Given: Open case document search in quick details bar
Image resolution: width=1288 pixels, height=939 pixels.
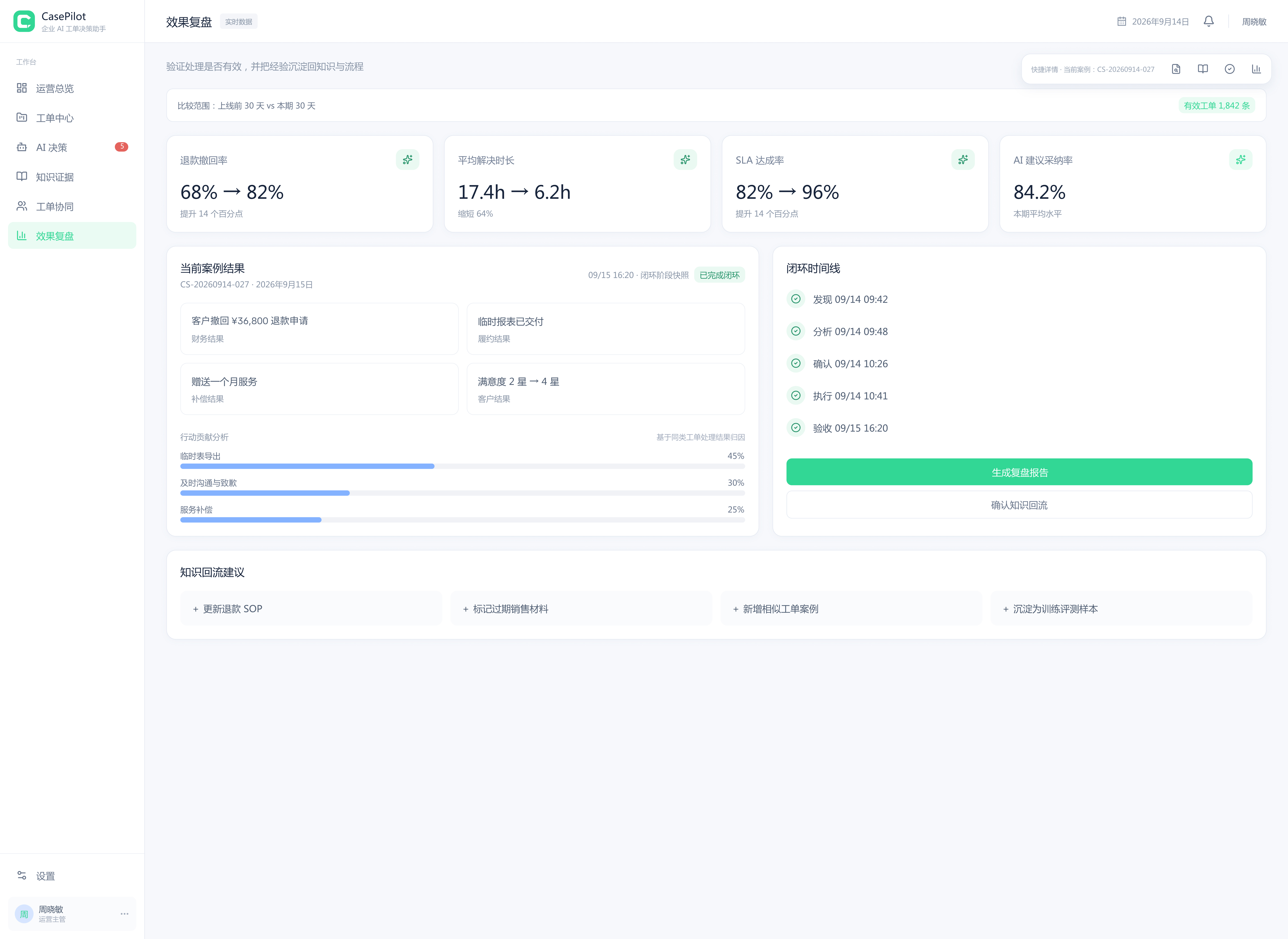Looking at the screenshot, I should click(x=1176, y=69).
